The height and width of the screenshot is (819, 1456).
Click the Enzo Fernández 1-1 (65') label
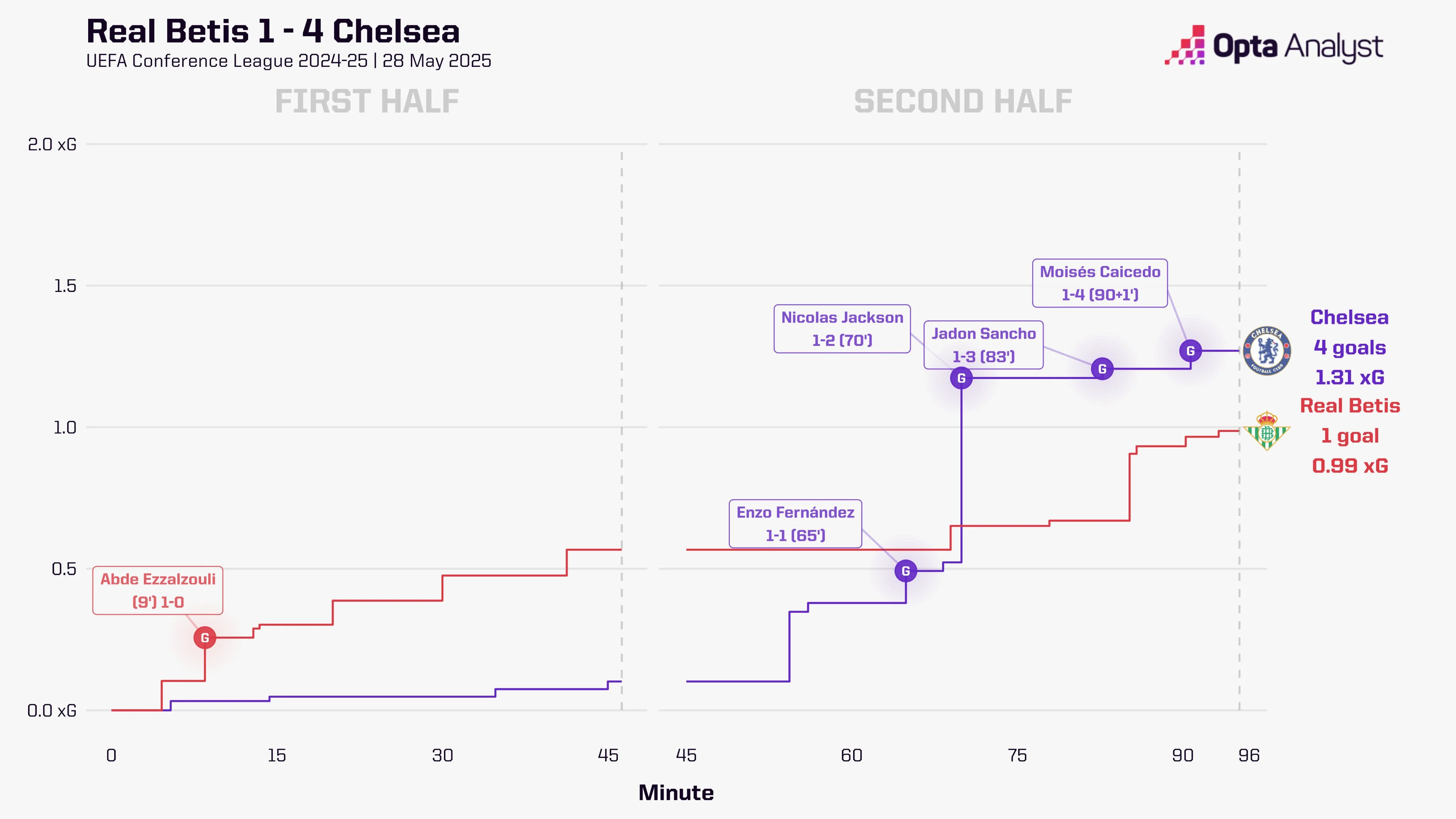[x=795, y=523]
